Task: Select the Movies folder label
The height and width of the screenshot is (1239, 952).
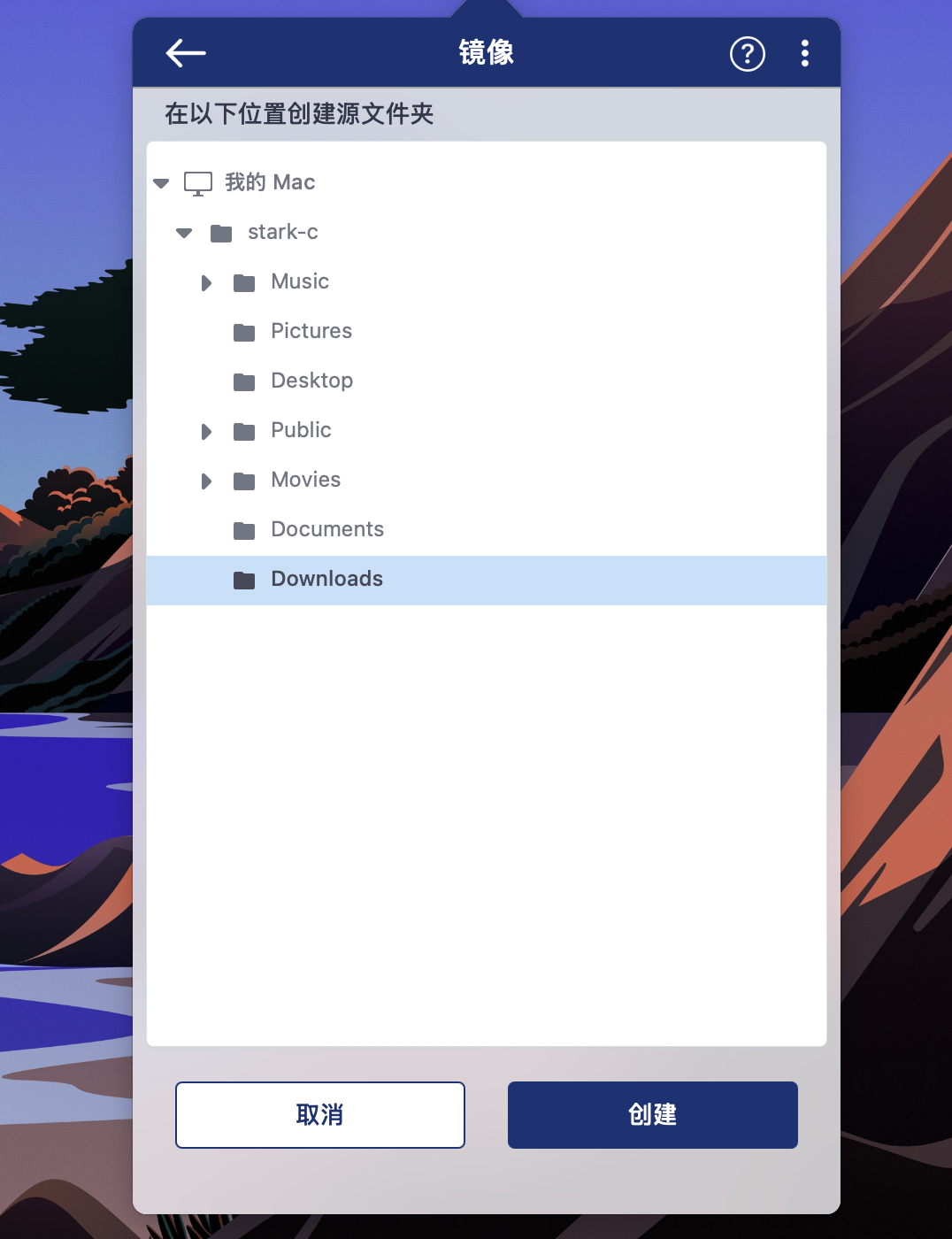Action: pyautogui.click(x=305, y=480)
